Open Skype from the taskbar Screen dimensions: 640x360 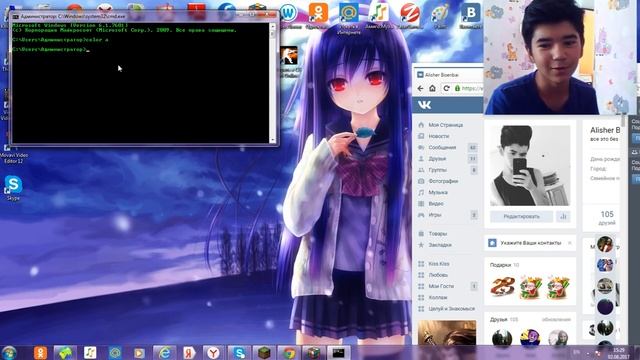(239, 353)
